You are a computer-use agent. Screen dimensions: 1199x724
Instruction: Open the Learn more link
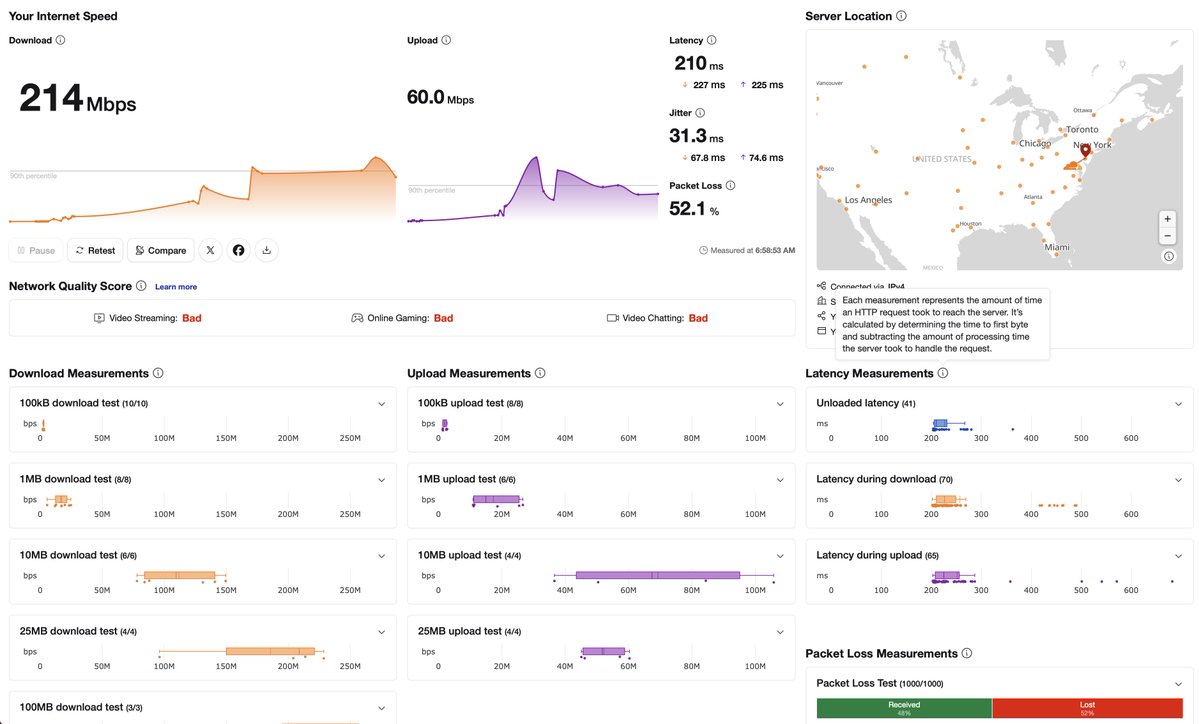[176, 287]
